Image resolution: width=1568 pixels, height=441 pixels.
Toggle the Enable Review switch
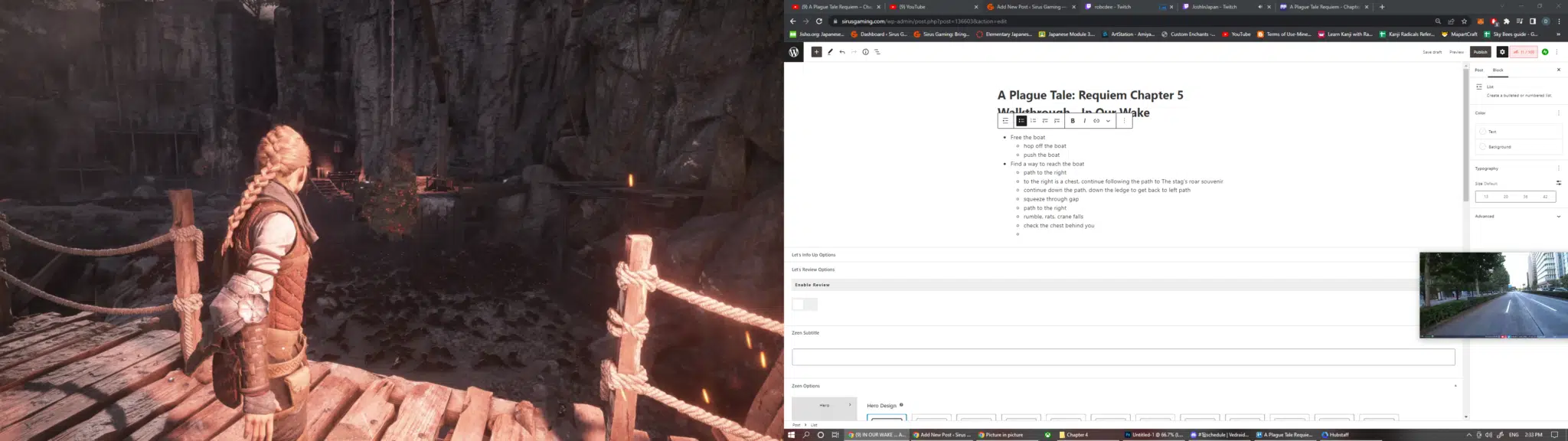(x=805, y=304)
